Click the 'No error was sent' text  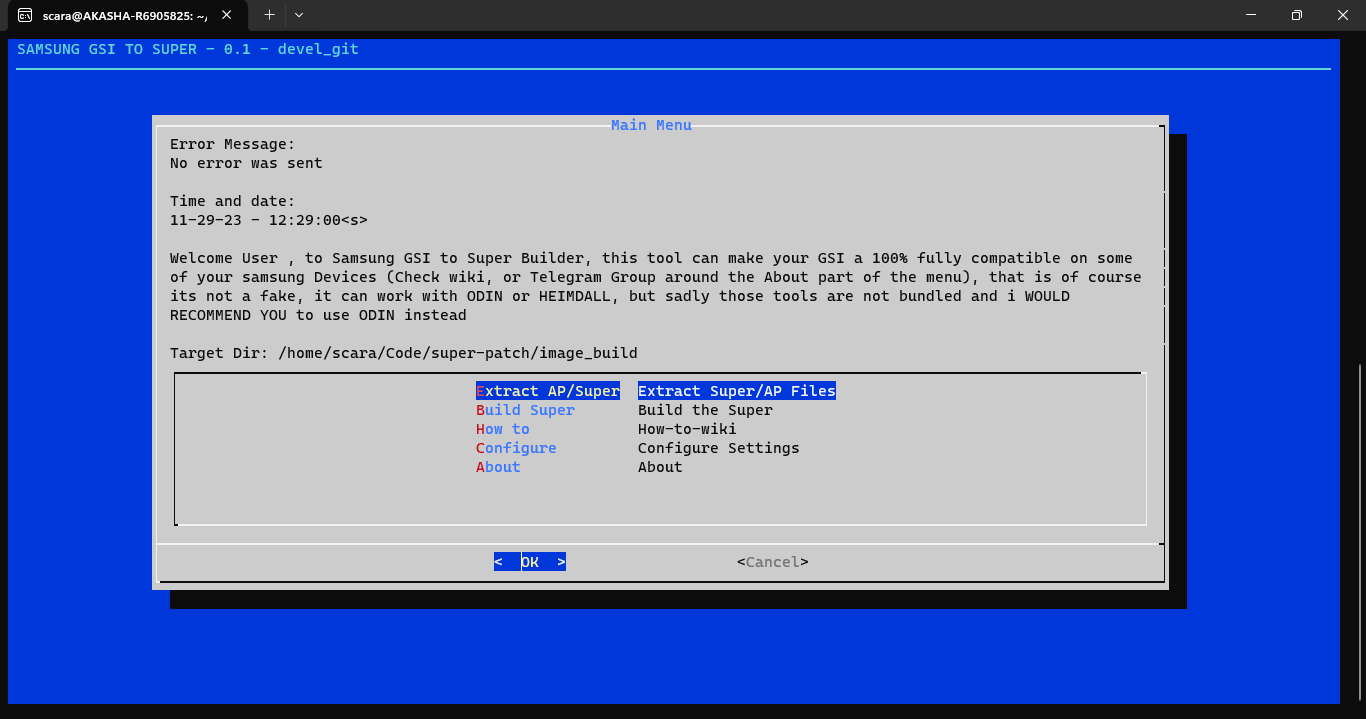(246, 163)
